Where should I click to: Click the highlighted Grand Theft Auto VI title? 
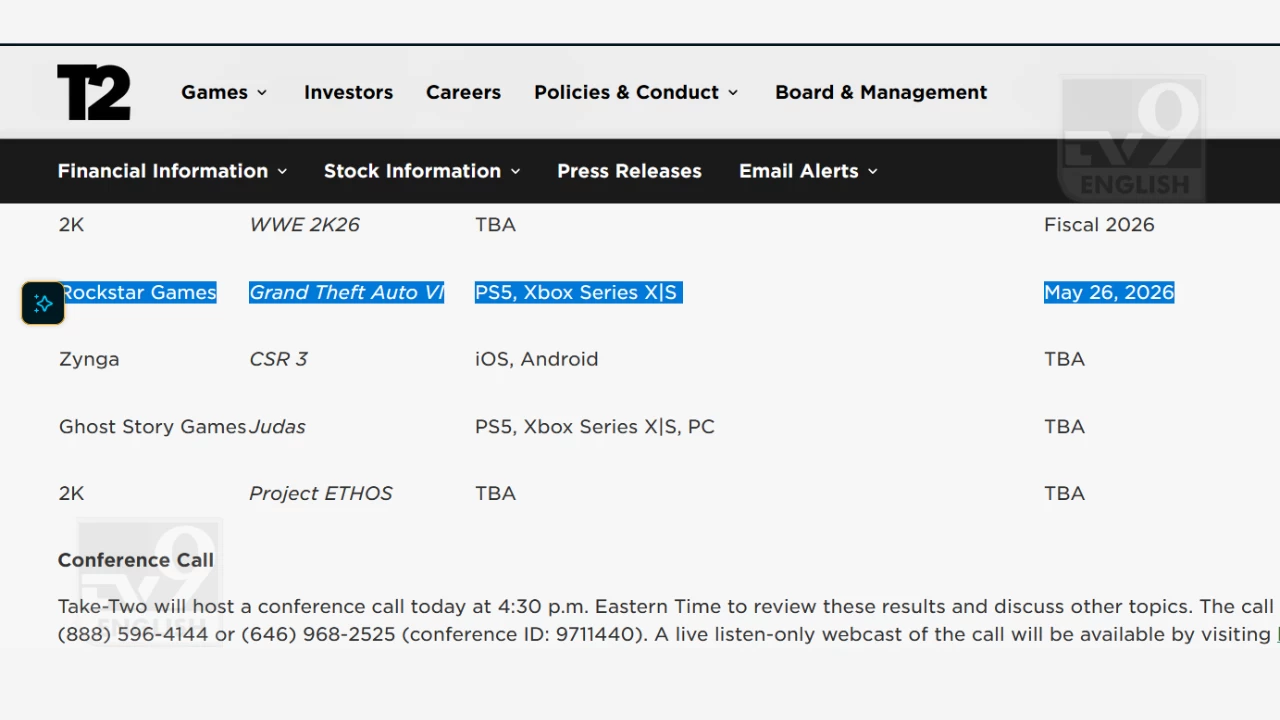(x=346, y=292)
